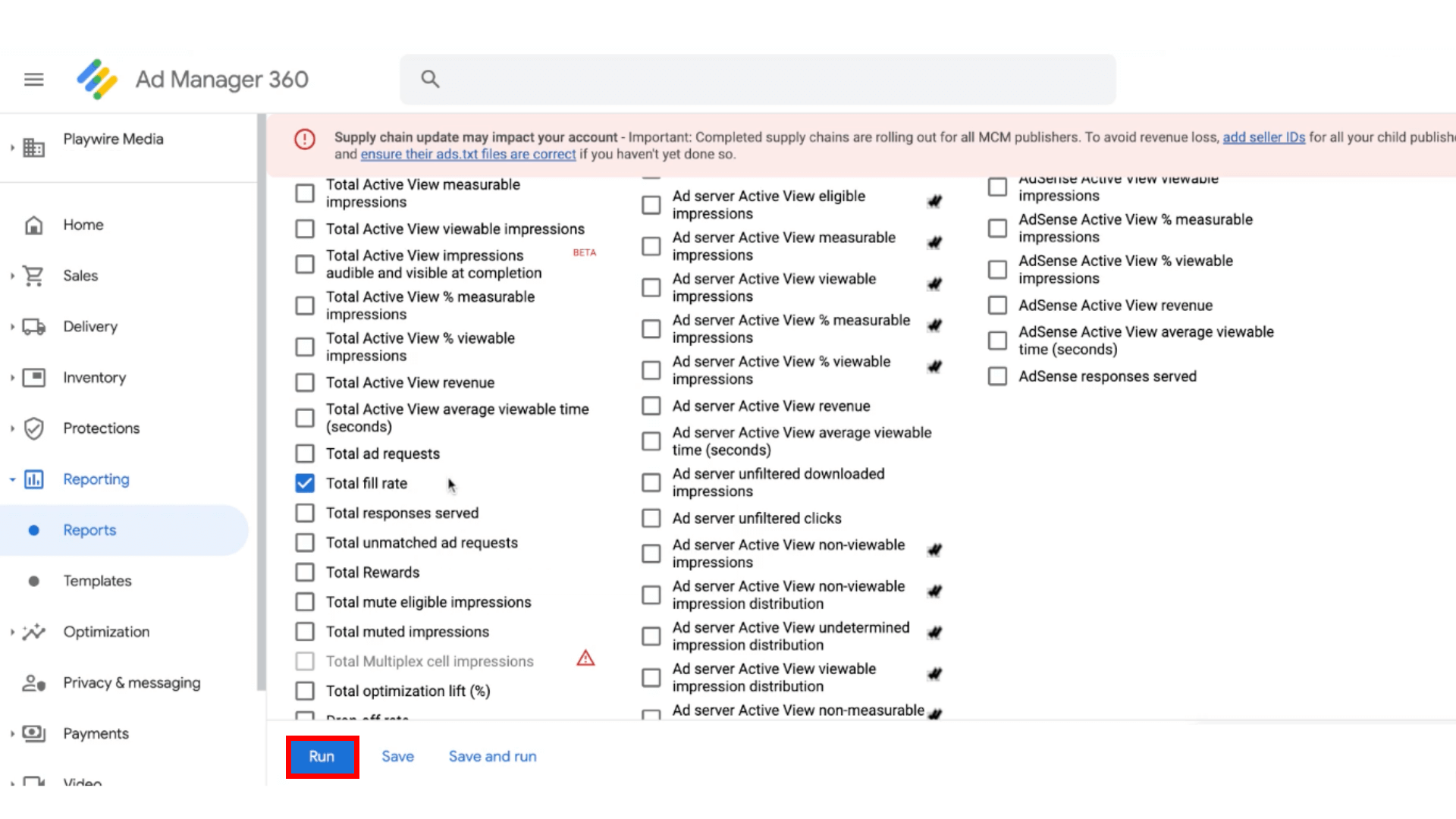The image size is (1456, 819).
Task: Click the Inventory icon in sidebar
Action: coord(33,378)
